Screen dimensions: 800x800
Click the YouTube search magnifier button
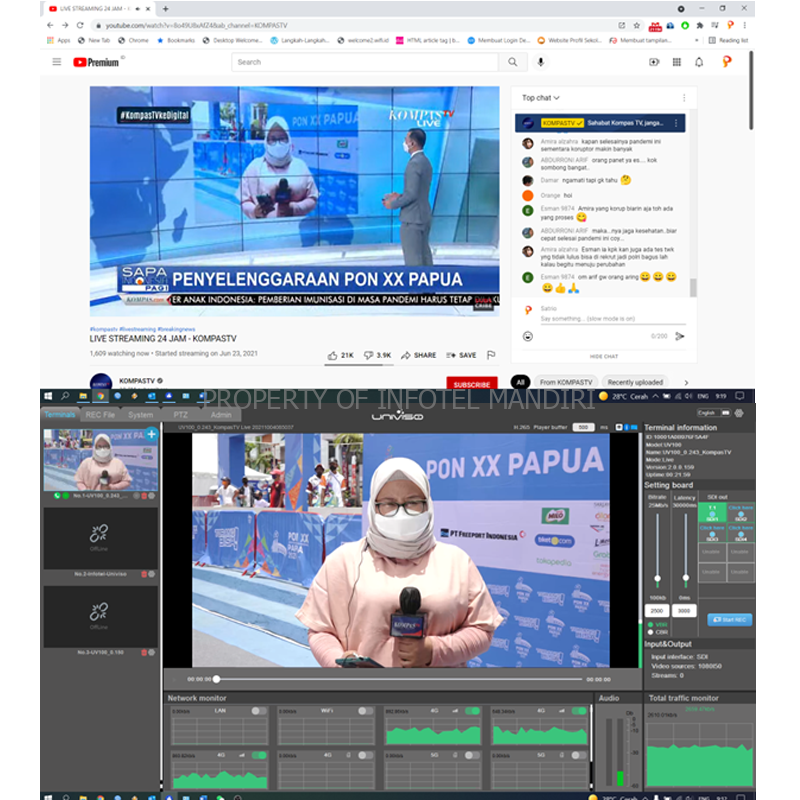click(512, 62)
